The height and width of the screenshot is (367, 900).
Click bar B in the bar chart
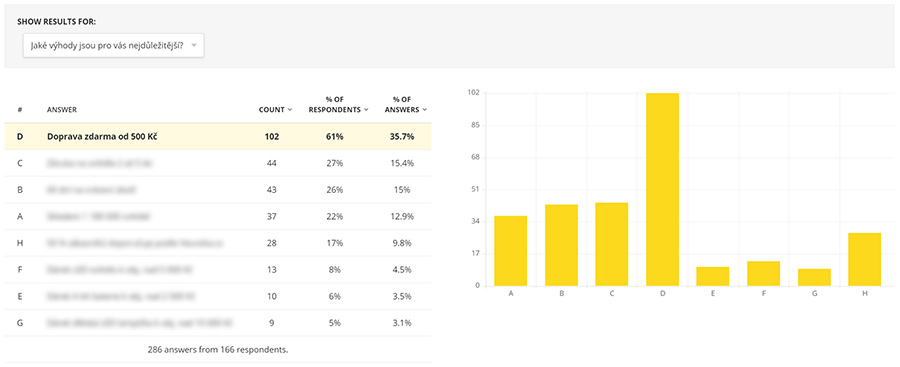pyautogui.click(x=561, y=245)
